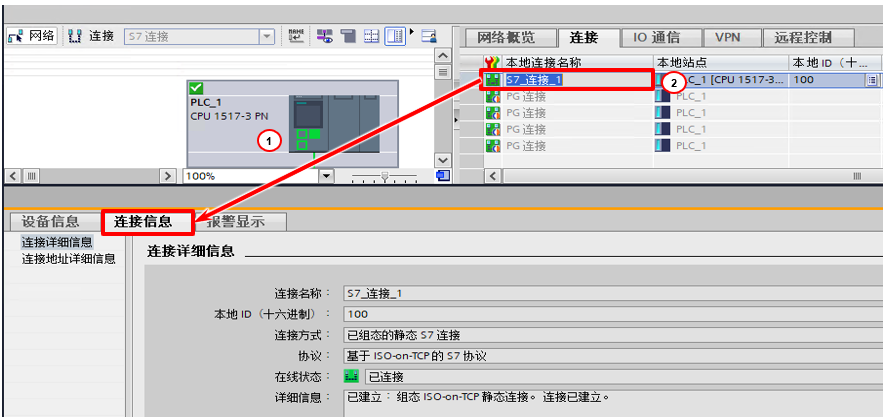Open the zoom level dropdown arrow
885x417 pixels.
click(326, 176)
